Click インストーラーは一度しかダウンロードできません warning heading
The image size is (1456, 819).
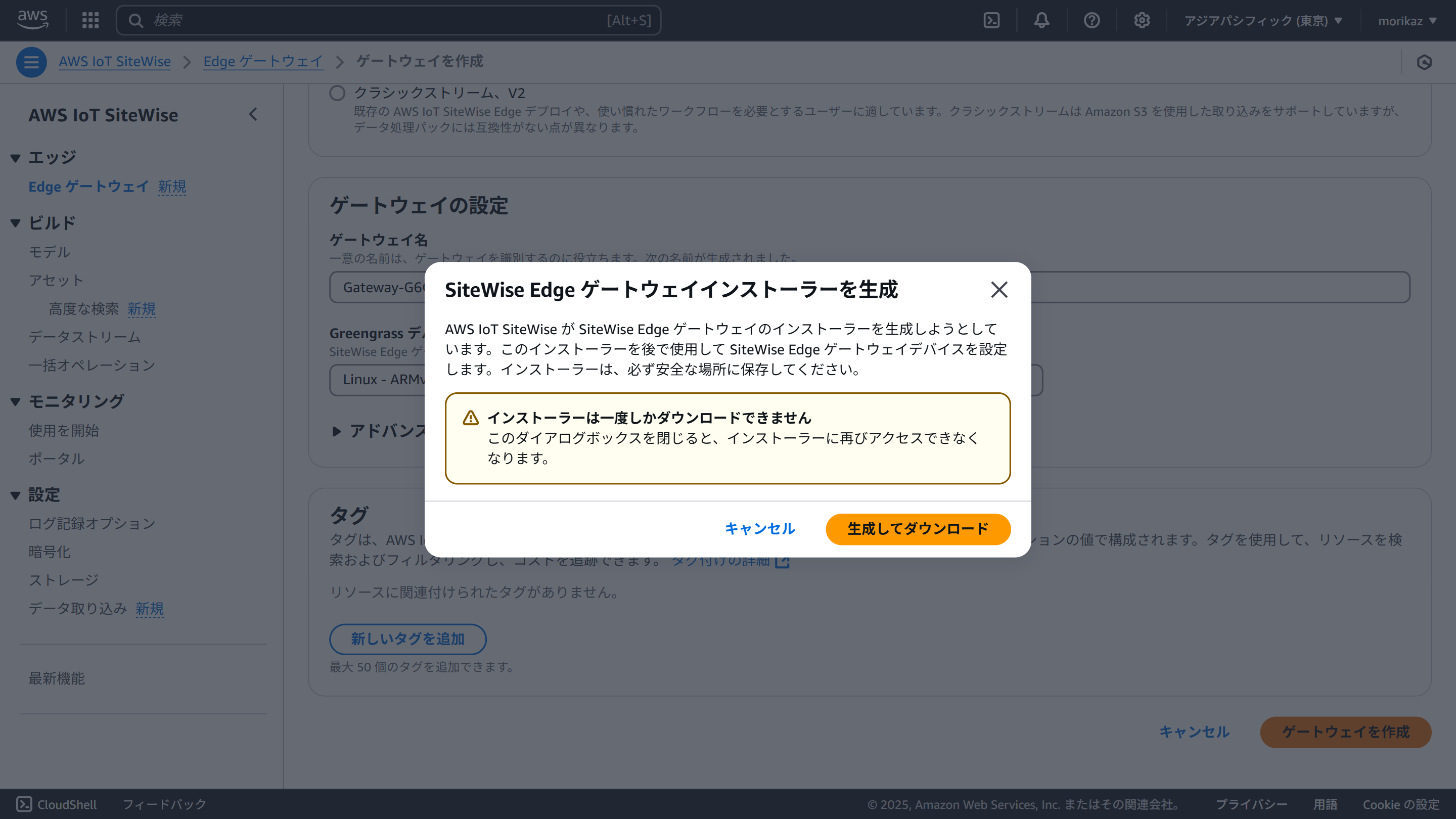click(649, 418)
